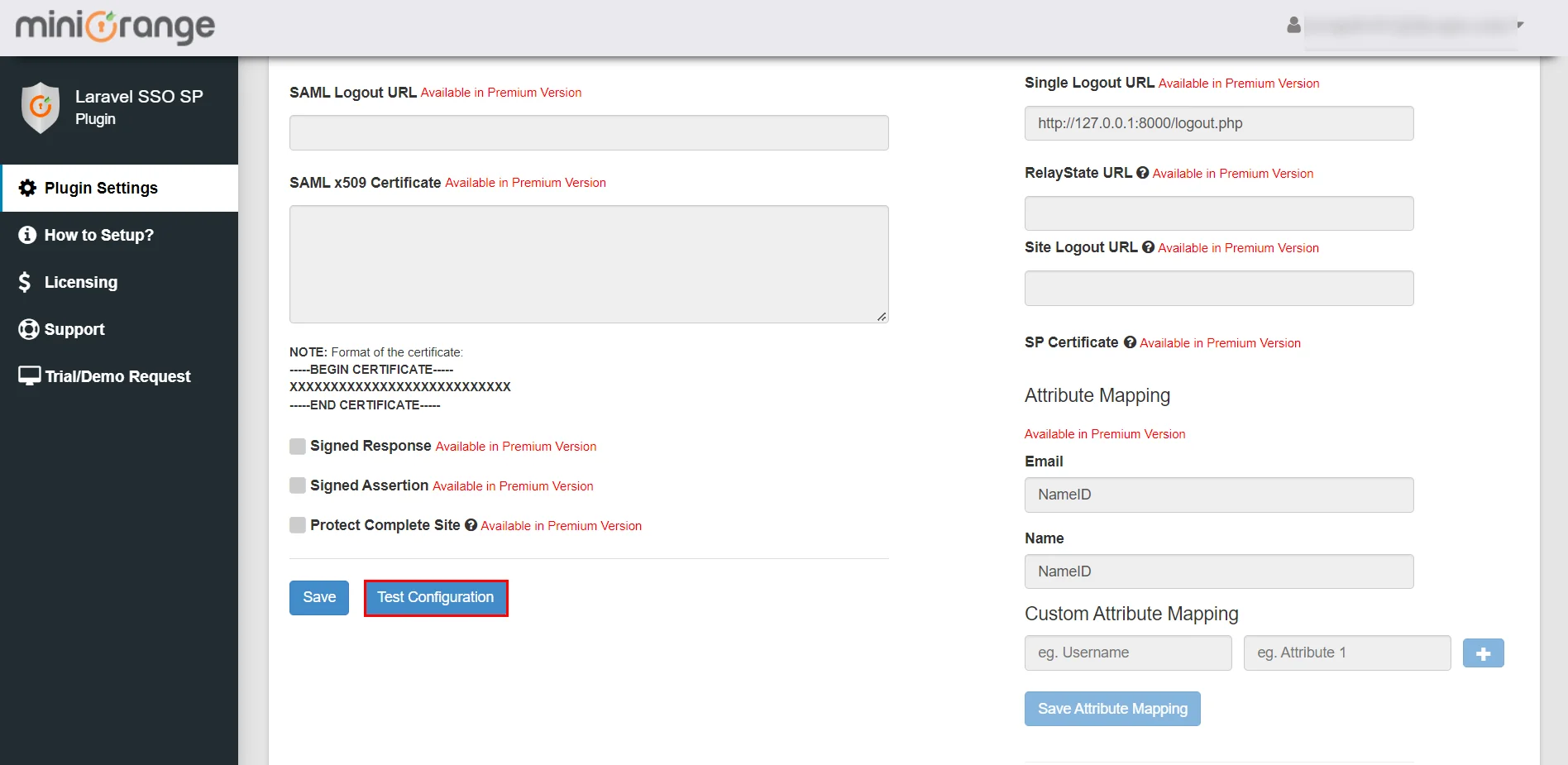Click Save Attribute Mapping button

[1112, 709]
